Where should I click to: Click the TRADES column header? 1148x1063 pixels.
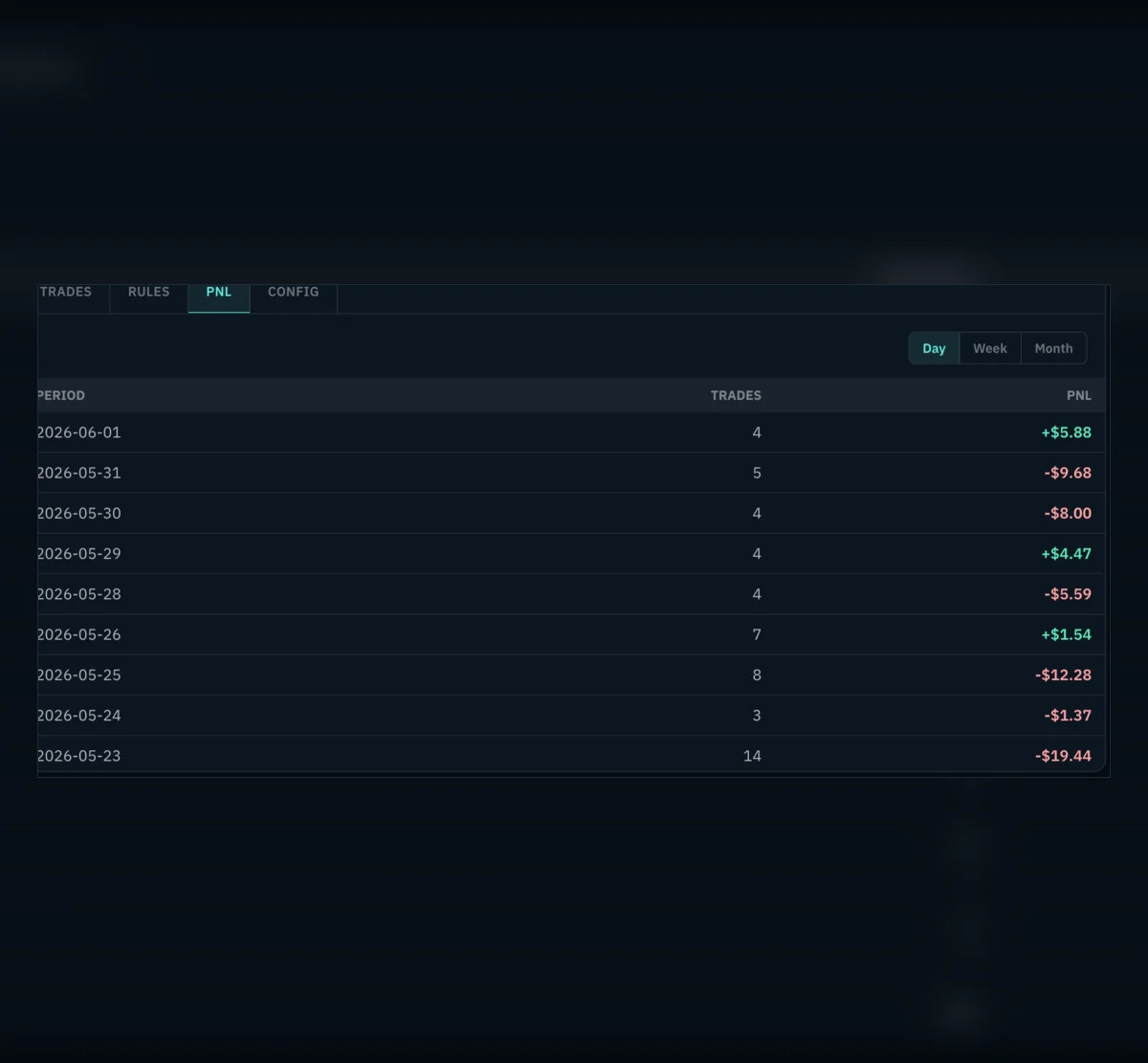click(736, 395)
